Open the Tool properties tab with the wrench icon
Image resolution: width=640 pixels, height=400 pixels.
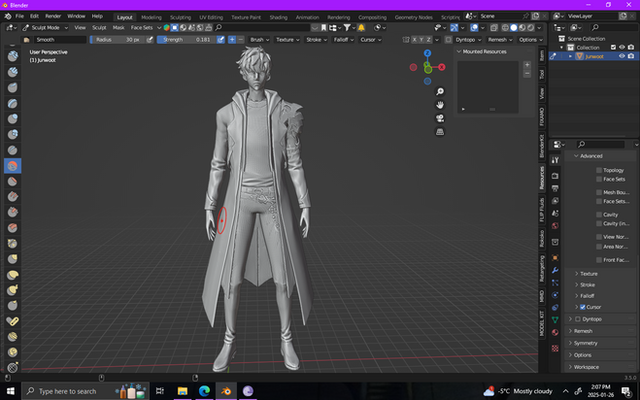(555, 159)
